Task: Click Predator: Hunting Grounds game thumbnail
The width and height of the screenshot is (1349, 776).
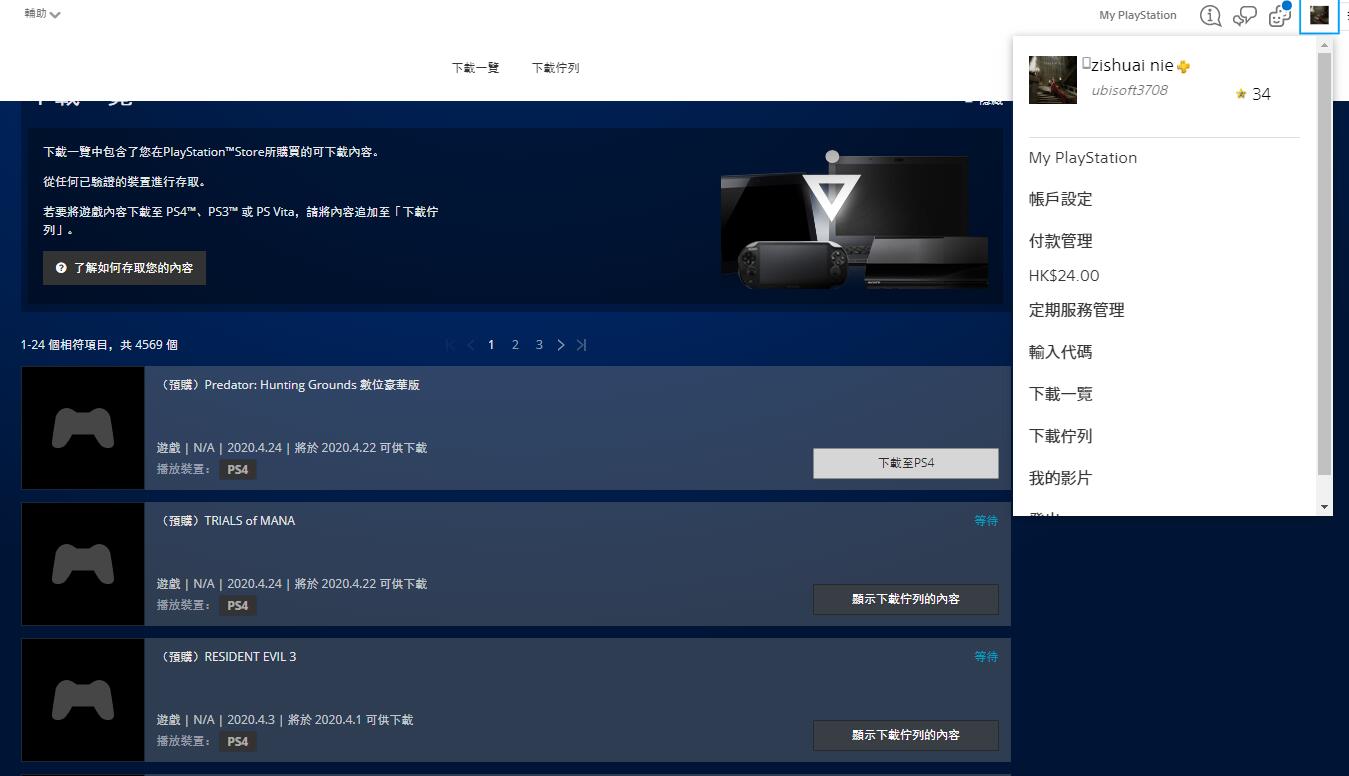Action: pyautogui.click(x=83, y=428)
